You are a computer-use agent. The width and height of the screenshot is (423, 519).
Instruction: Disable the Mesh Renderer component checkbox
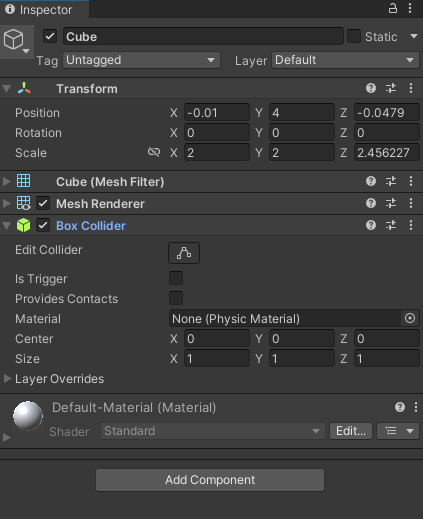click(x=43, y=203)
